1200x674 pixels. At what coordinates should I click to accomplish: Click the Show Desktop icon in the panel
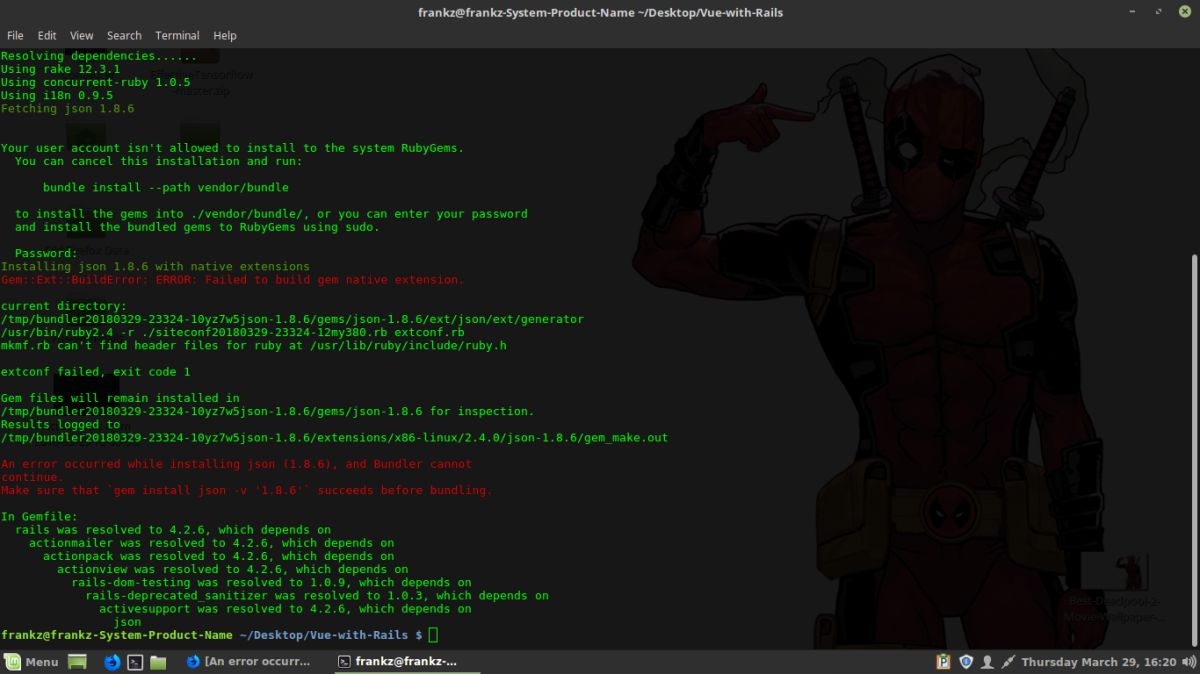pyautogui.click(x=78, y=662)
